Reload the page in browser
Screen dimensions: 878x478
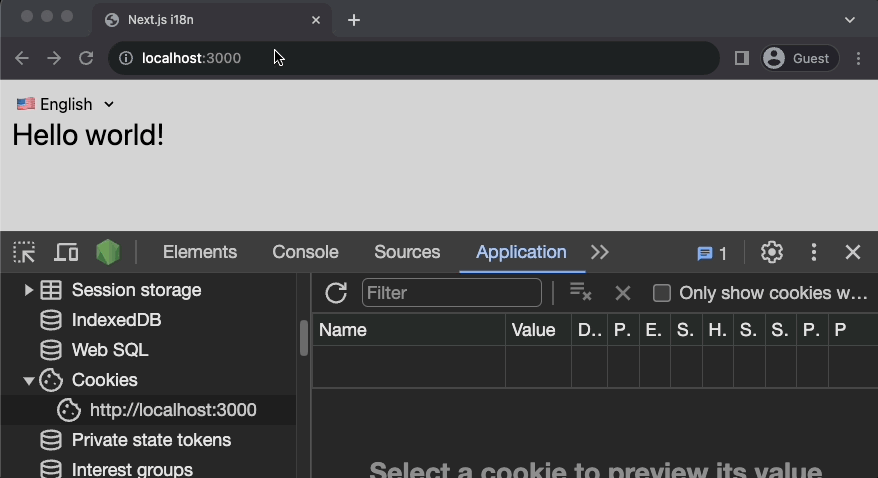pyautogui.click(x=86, y=58)
